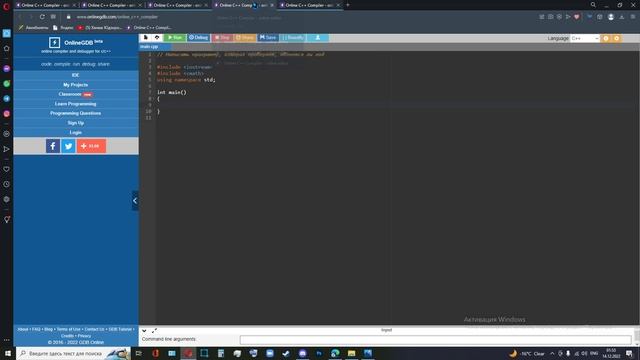
Task: Click empty line 9 in code editor
Action: coord(396,105)
